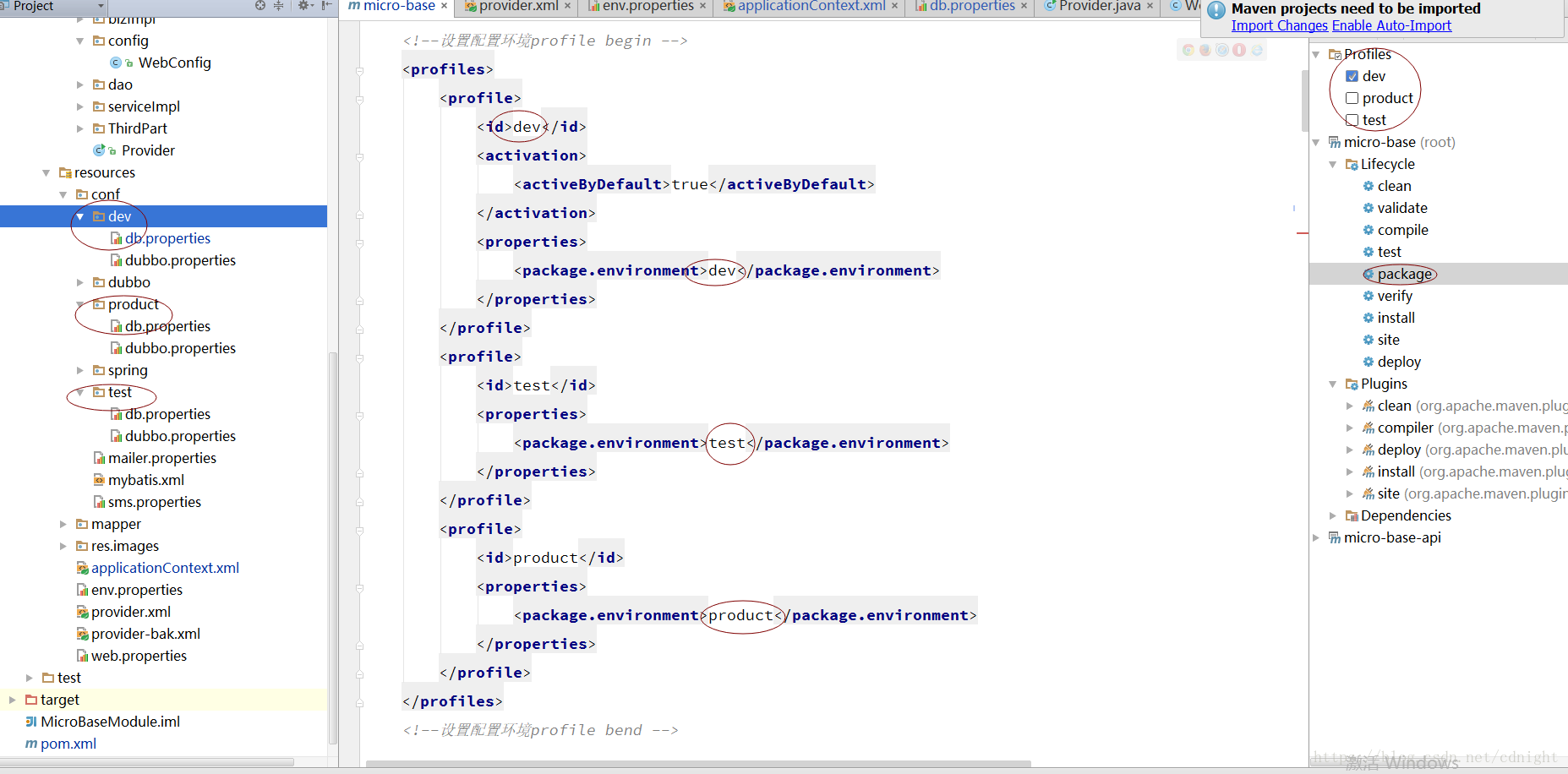The width and height of the screenshot is (1568, 774).
Task: Expand the serviceImpl folder
Action: tap(80, 106)
